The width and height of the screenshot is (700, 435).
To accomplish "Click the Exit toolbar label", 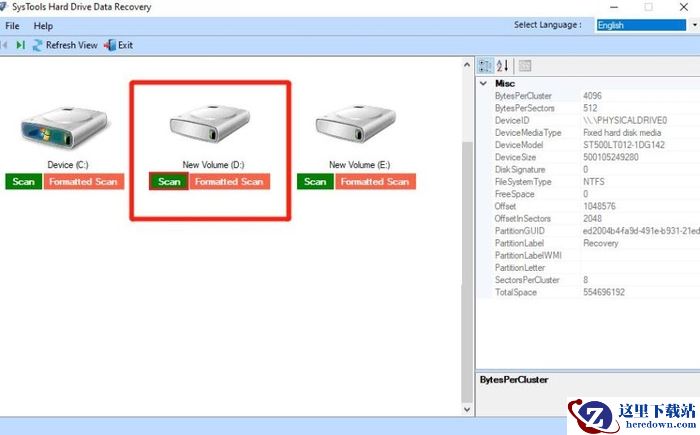I will coord(125,45).
